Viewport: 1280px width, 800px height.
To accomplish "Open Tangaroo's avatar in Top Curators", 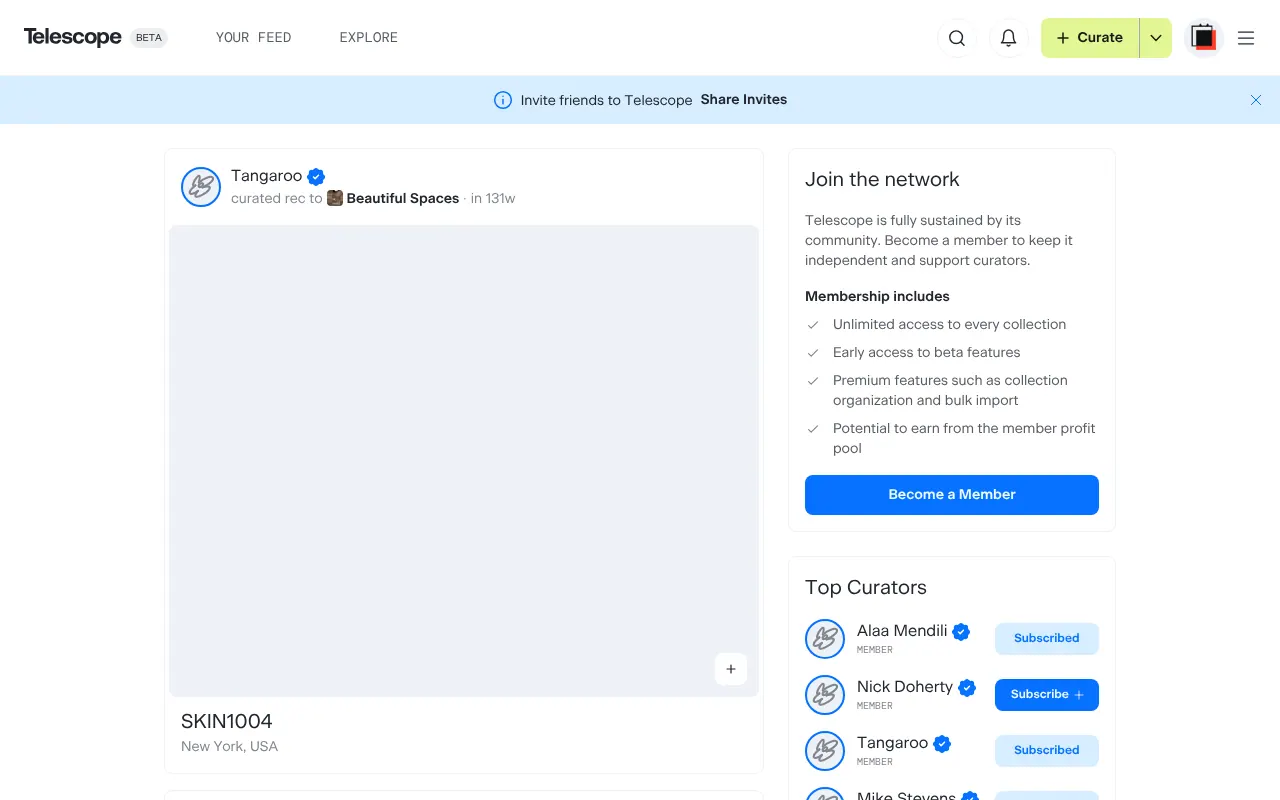I will point(825,751).
